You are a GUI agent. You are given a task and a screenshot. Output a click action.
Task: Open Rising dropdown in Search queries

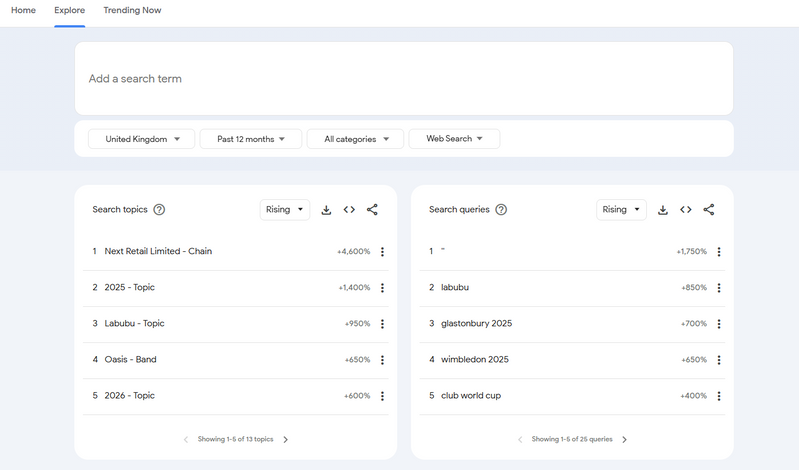621,210
